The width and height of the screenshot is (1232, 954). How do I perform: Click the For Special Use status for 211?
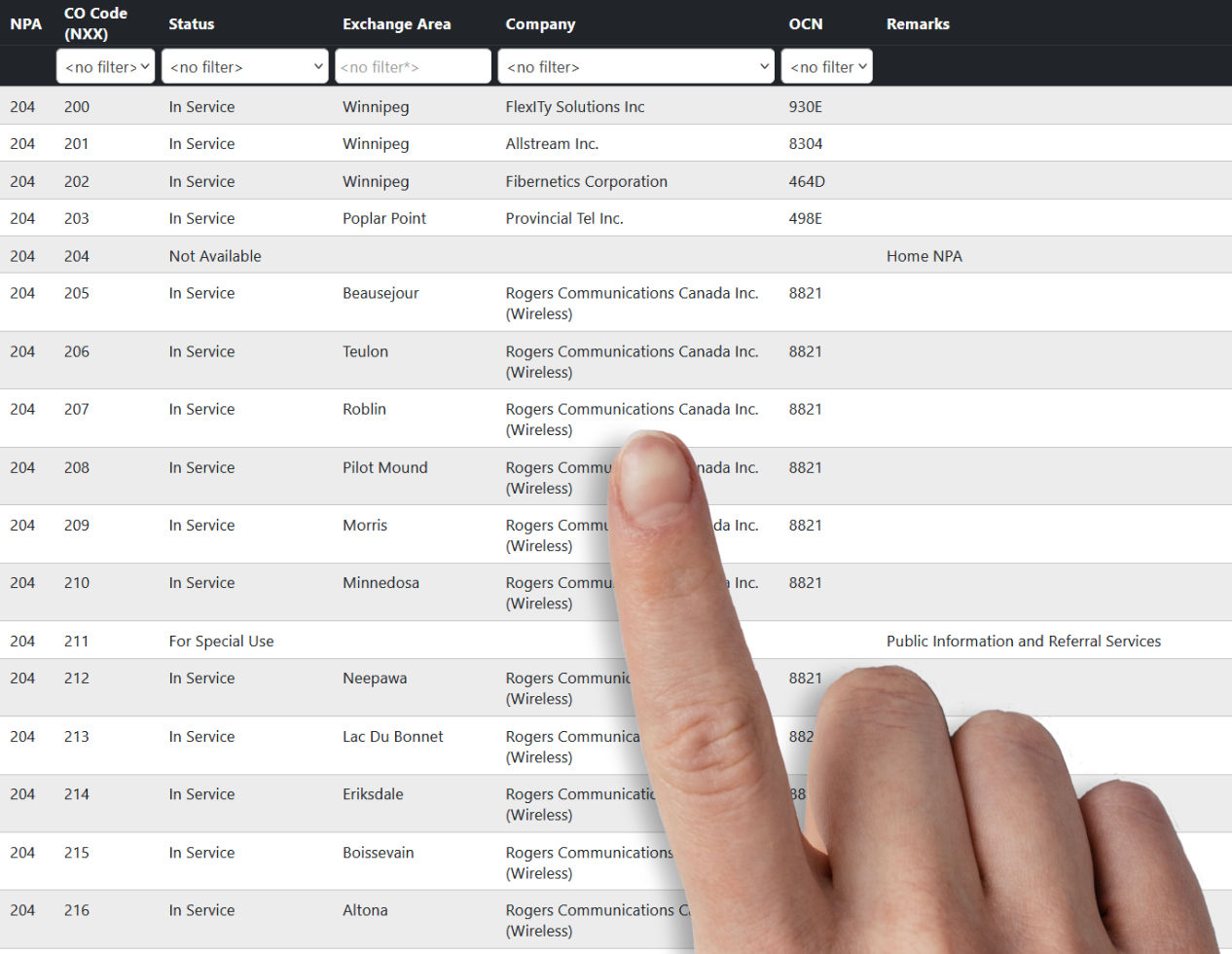click(x=221, y=641)
